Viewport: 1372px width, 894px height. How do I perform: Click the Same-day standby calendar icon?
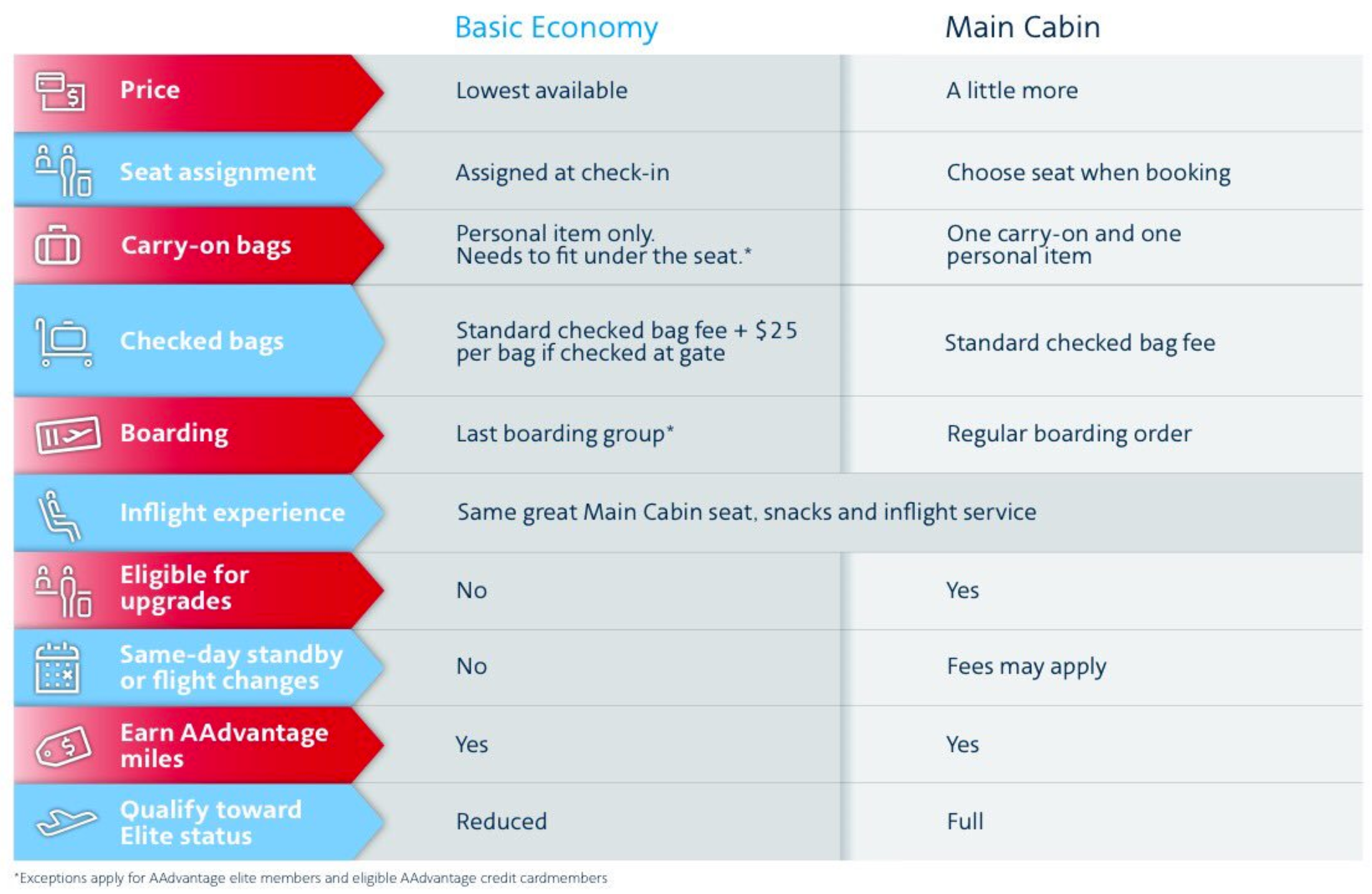(57, 668)
